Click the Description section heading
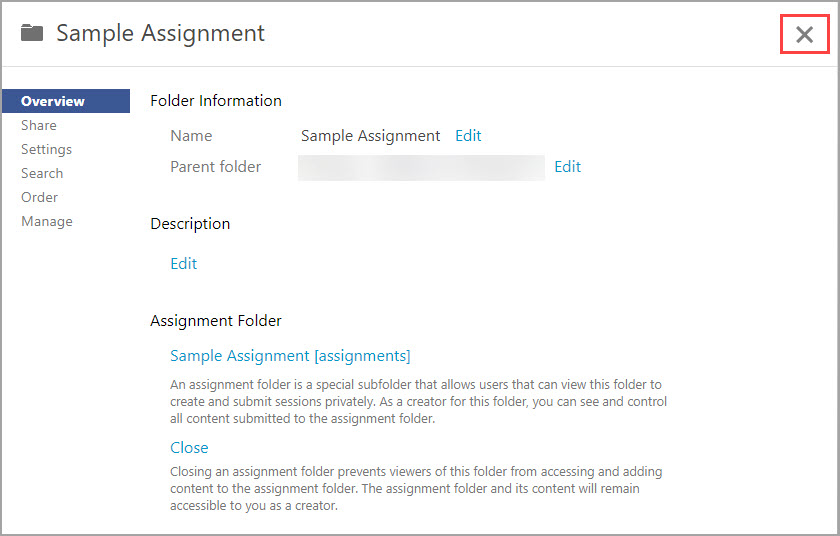The height and width of the screenshot is (536, 840). tap(190, 224)
